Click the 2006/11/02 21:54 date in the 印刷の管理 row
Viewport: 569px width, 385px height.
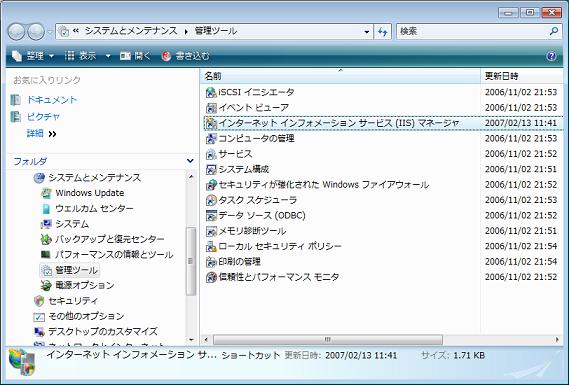pos(521,262)
